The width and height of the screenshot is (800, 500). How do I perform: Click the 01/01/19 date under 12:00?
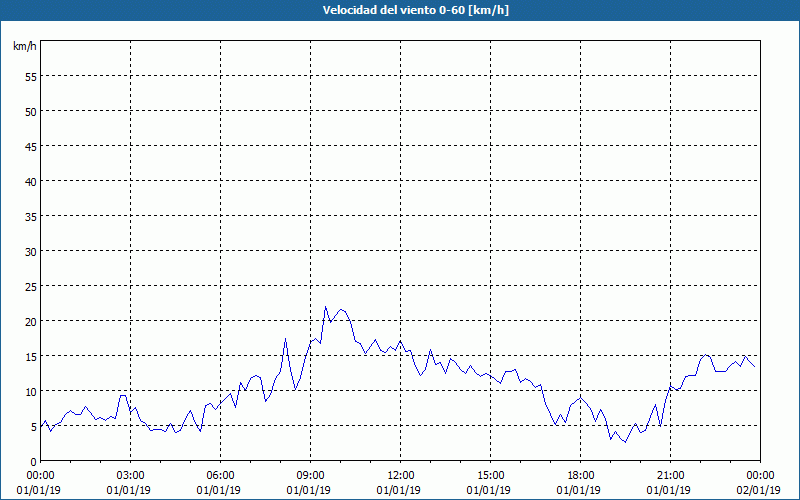click(x=398, y=490)
